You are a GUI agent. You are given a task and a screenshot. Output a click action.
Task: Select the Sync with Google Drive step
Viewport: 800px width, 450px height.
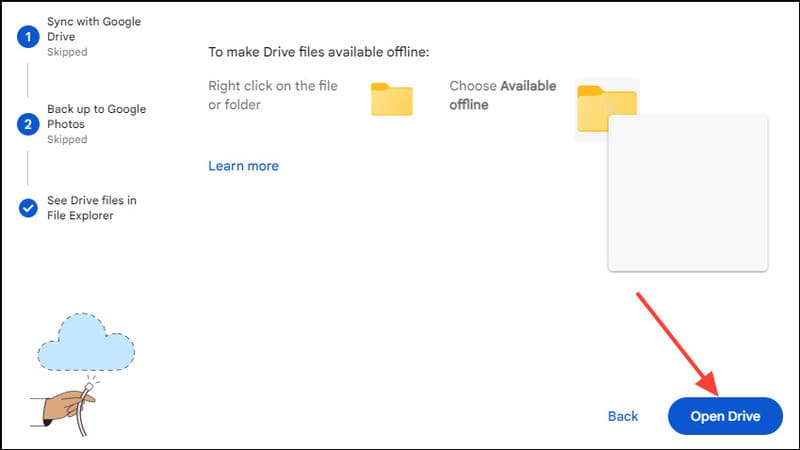(x=94, y=29)
